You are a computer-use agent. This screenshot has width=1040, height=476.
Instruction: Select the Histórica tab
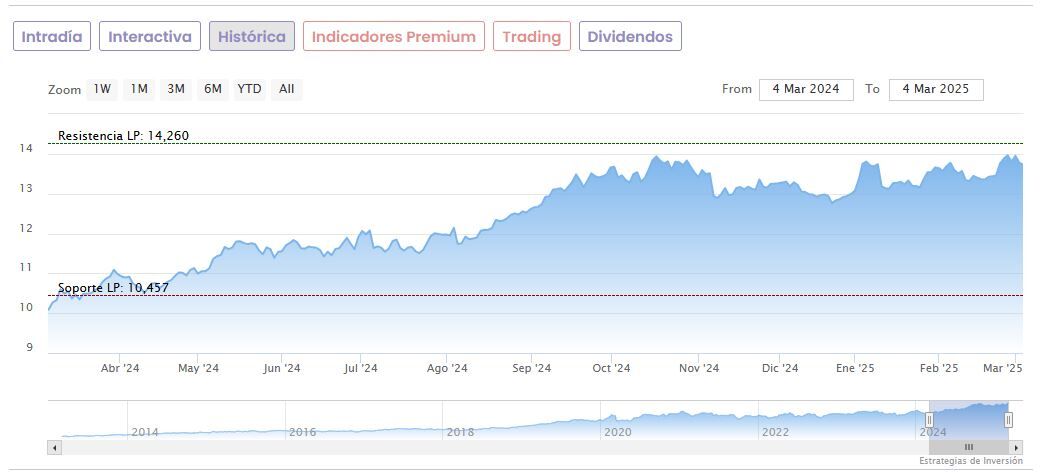point(252,37)
